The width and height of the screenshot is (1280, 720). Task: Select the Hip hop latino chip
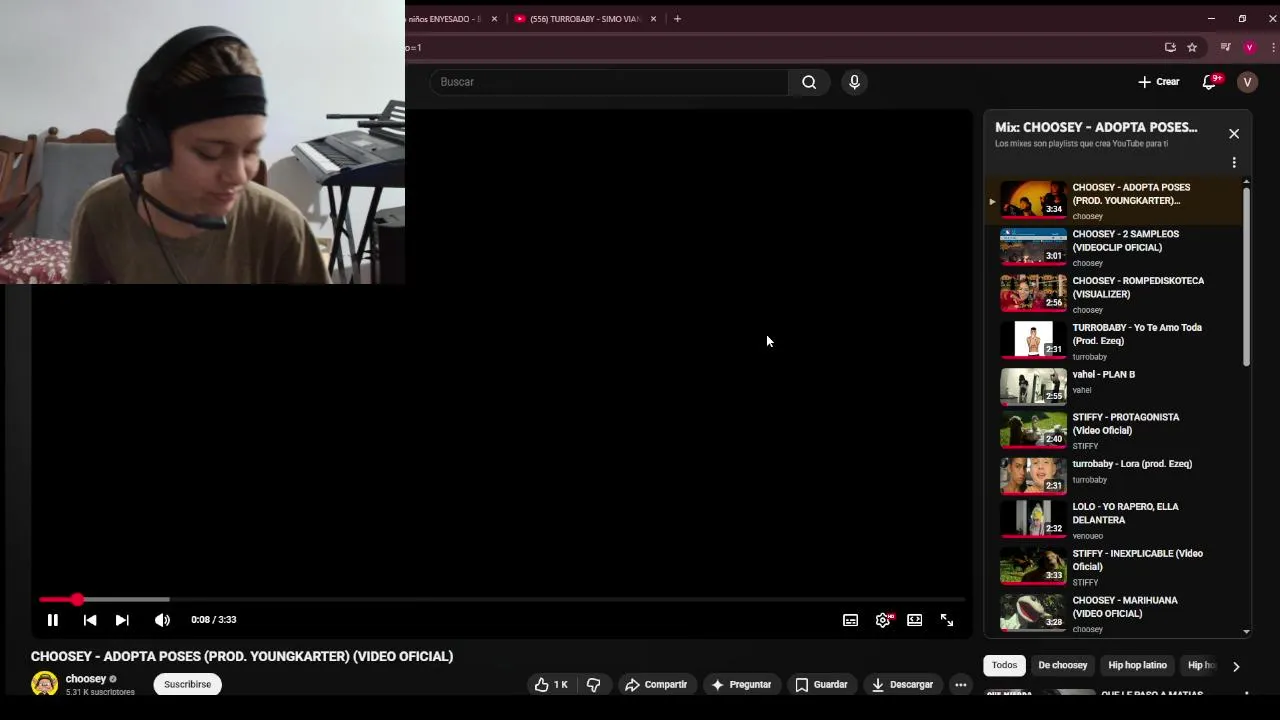(1137, 666)
